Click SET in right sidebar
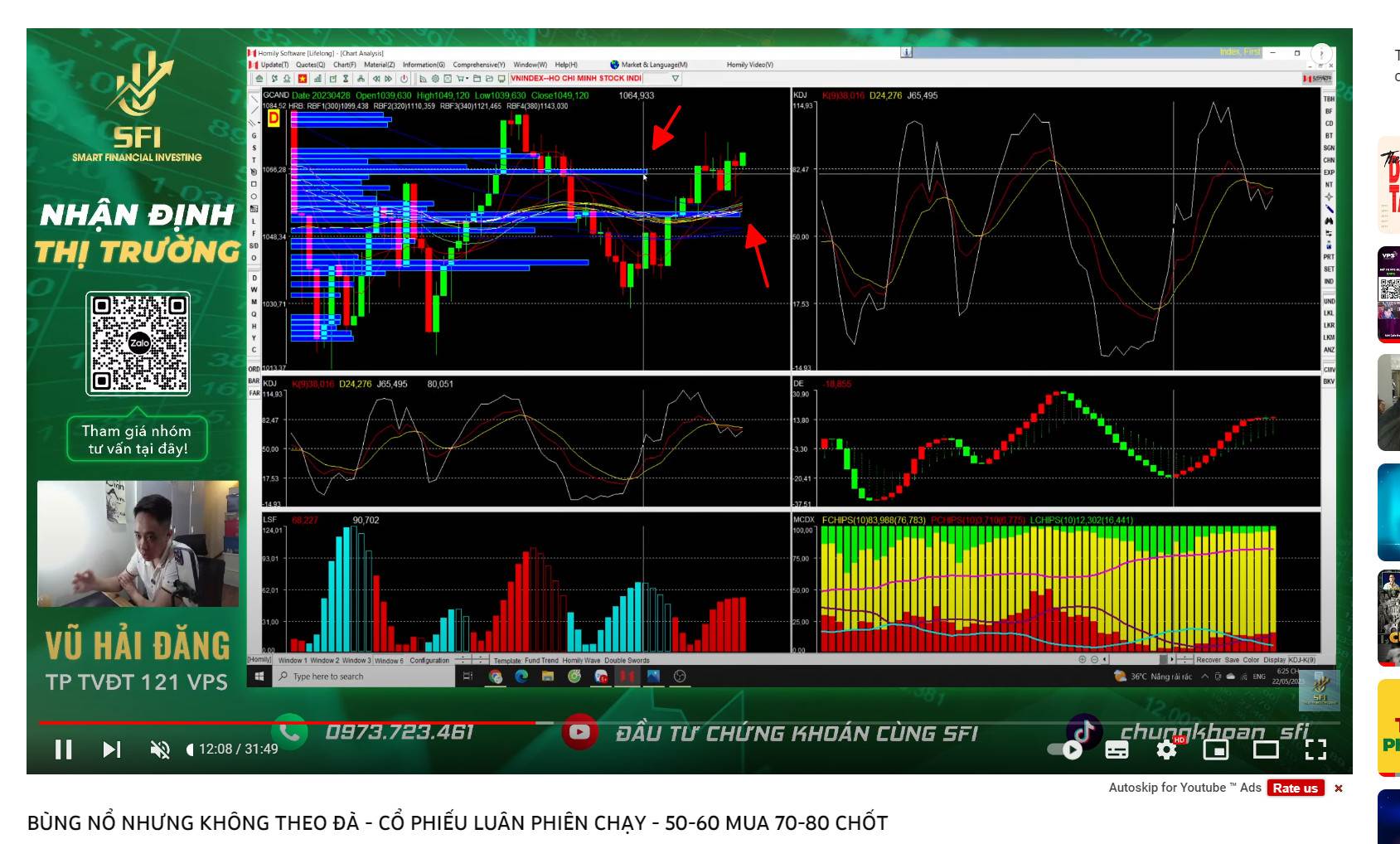This screenshot has height=844, width=1400. pyautogui.click(x=1329, y=269)
